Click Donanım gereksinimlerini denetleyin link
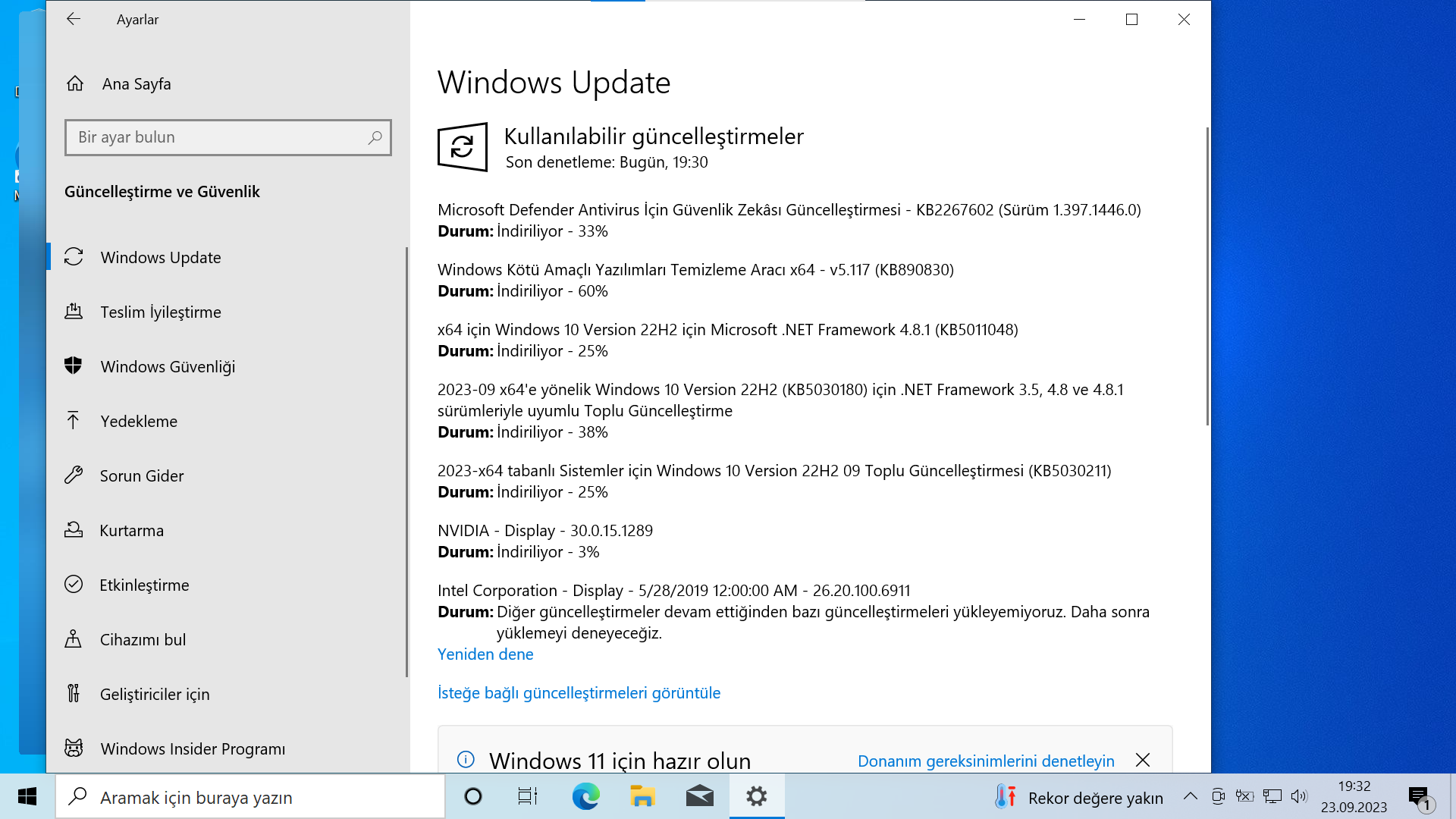1456x819 pixels. tap(985, 761)
